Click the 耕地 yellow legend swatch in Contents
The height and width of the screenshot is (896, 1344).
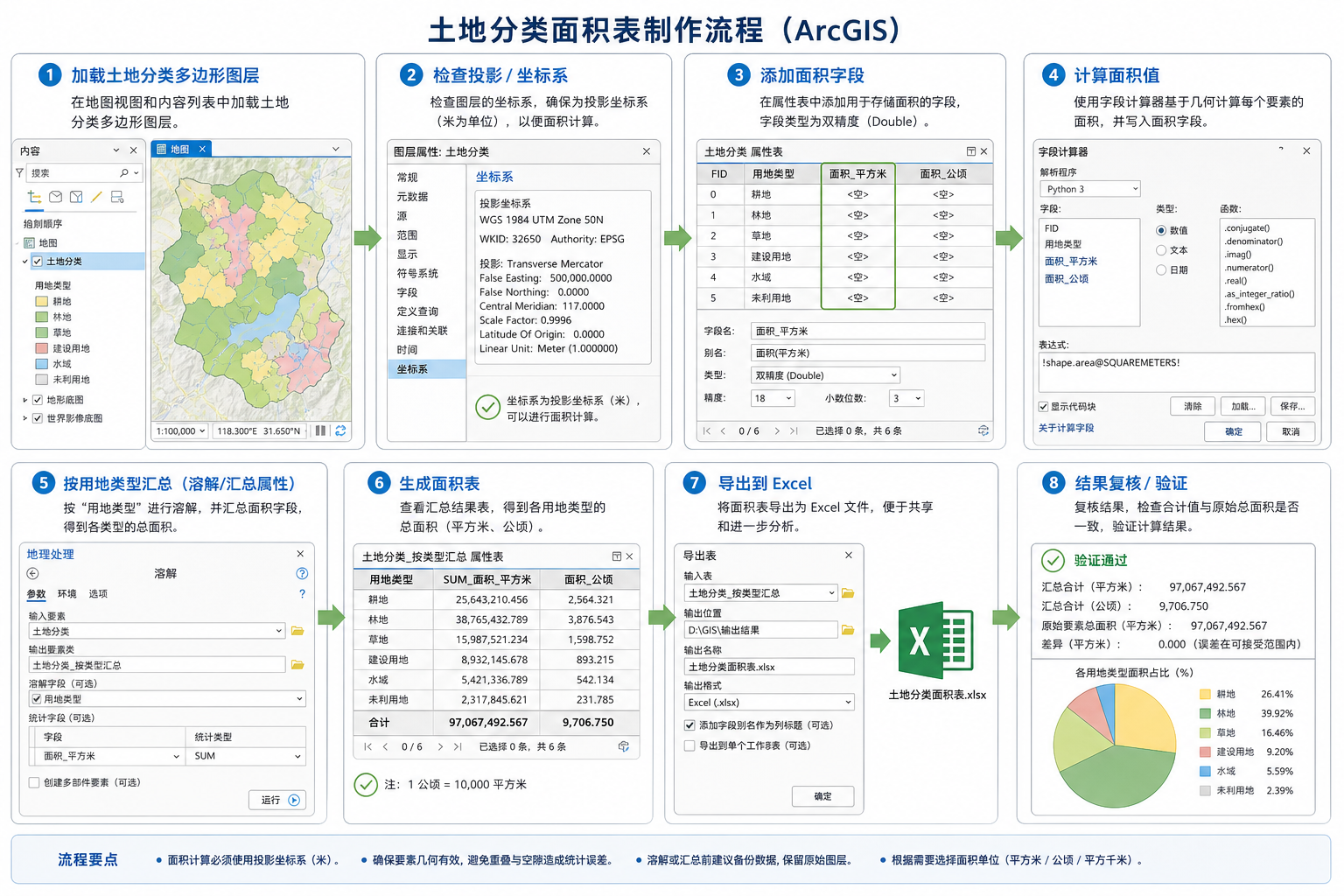[x=41, y=302]
